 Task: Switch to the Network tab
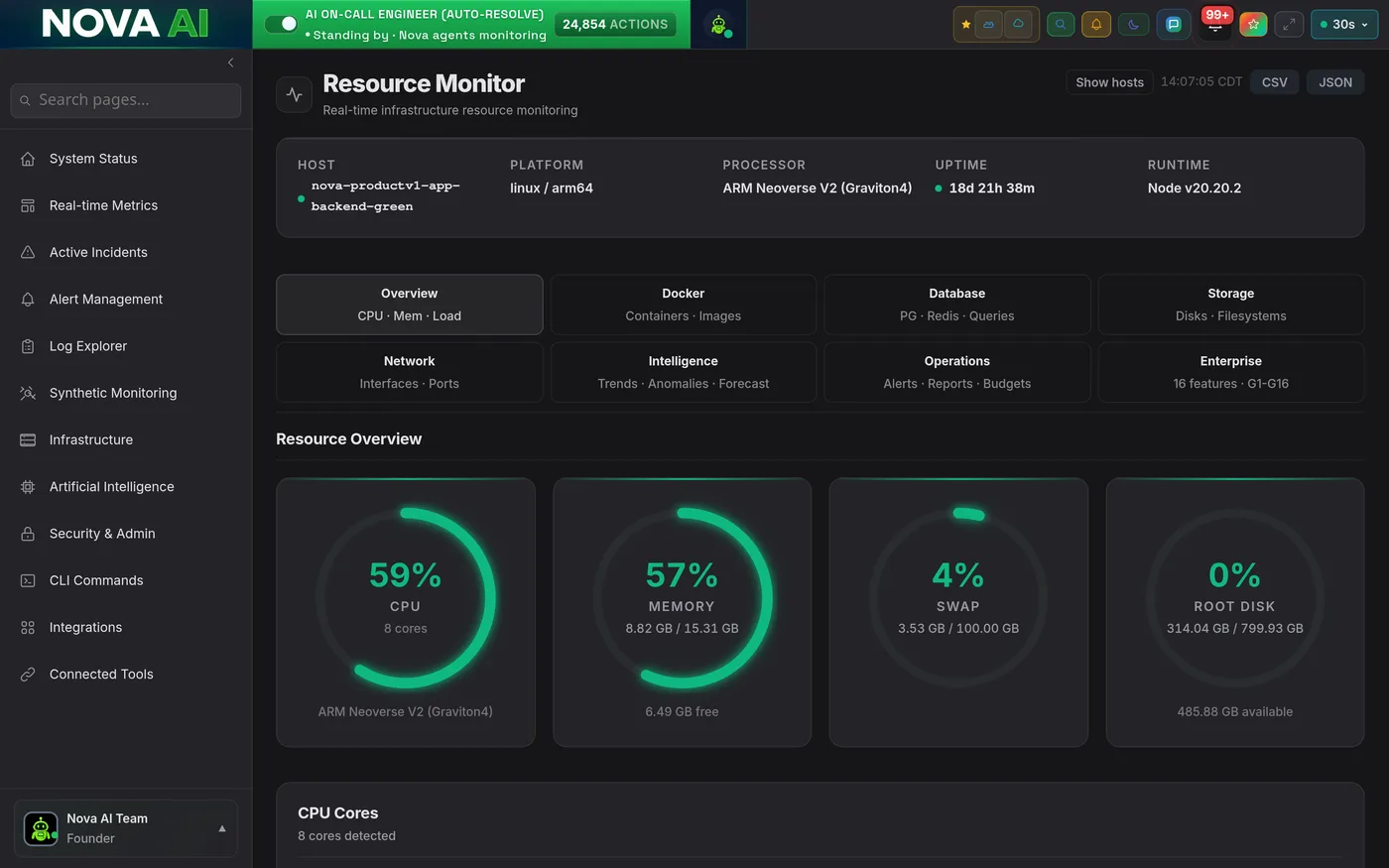[410, 372]
